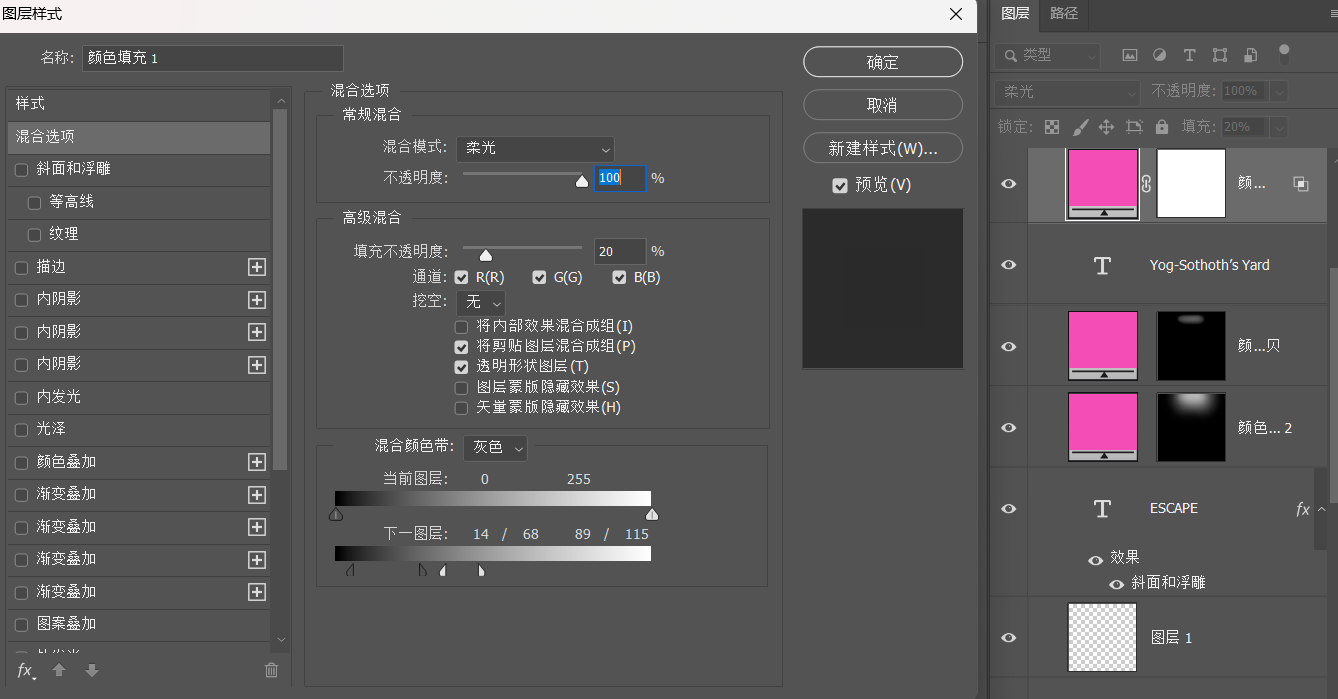Click the 确定 button
1338x699 pixels.
(883, 62)
